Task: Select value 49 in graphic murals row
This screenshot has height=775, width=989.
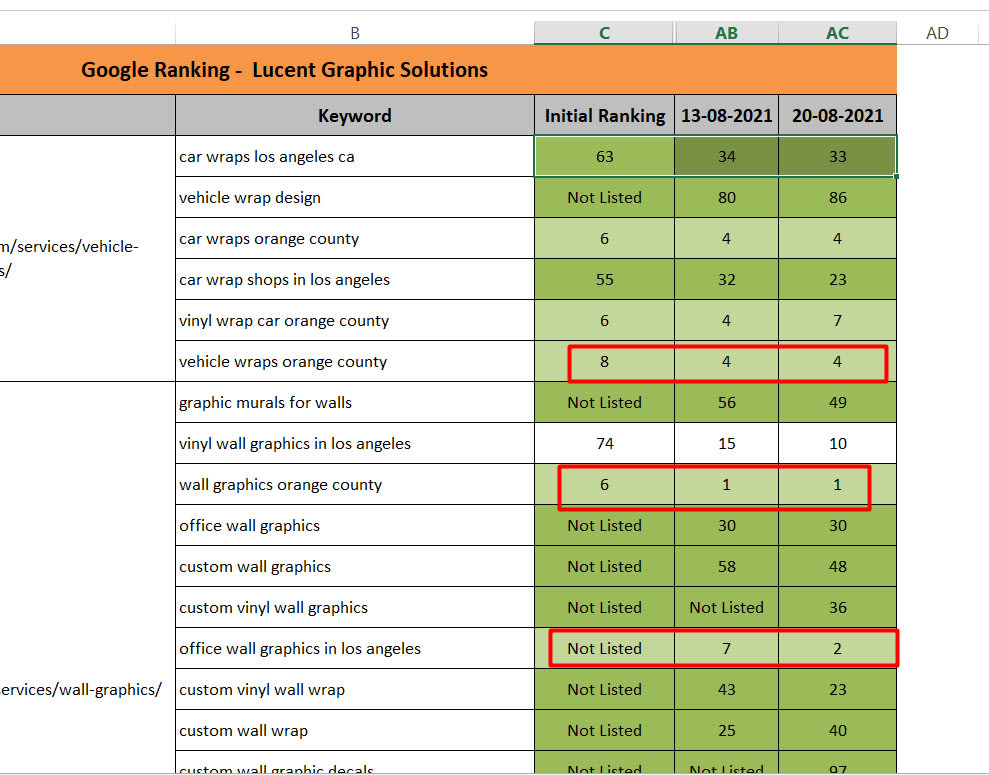Action: click(x=838, y=402)
